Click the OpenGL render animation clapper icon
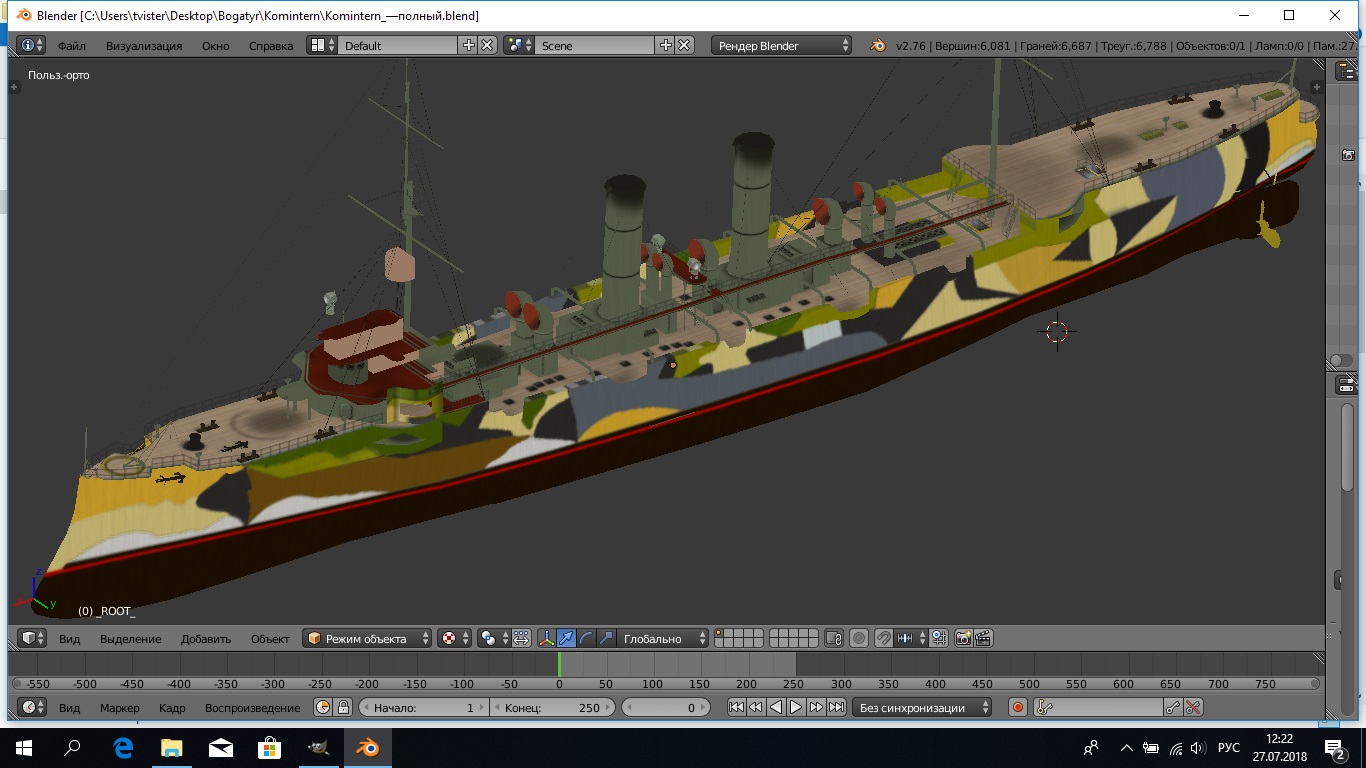The height and width of the screenshot is (768, 1366). tap(983, 638)
